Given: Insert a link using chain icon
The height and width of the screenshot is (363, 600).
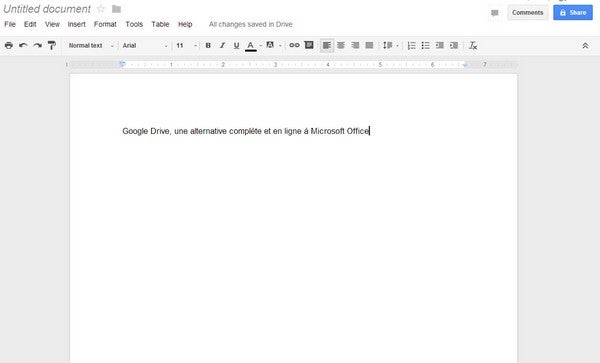Looking at the screenshot, I should click(294, 45).
